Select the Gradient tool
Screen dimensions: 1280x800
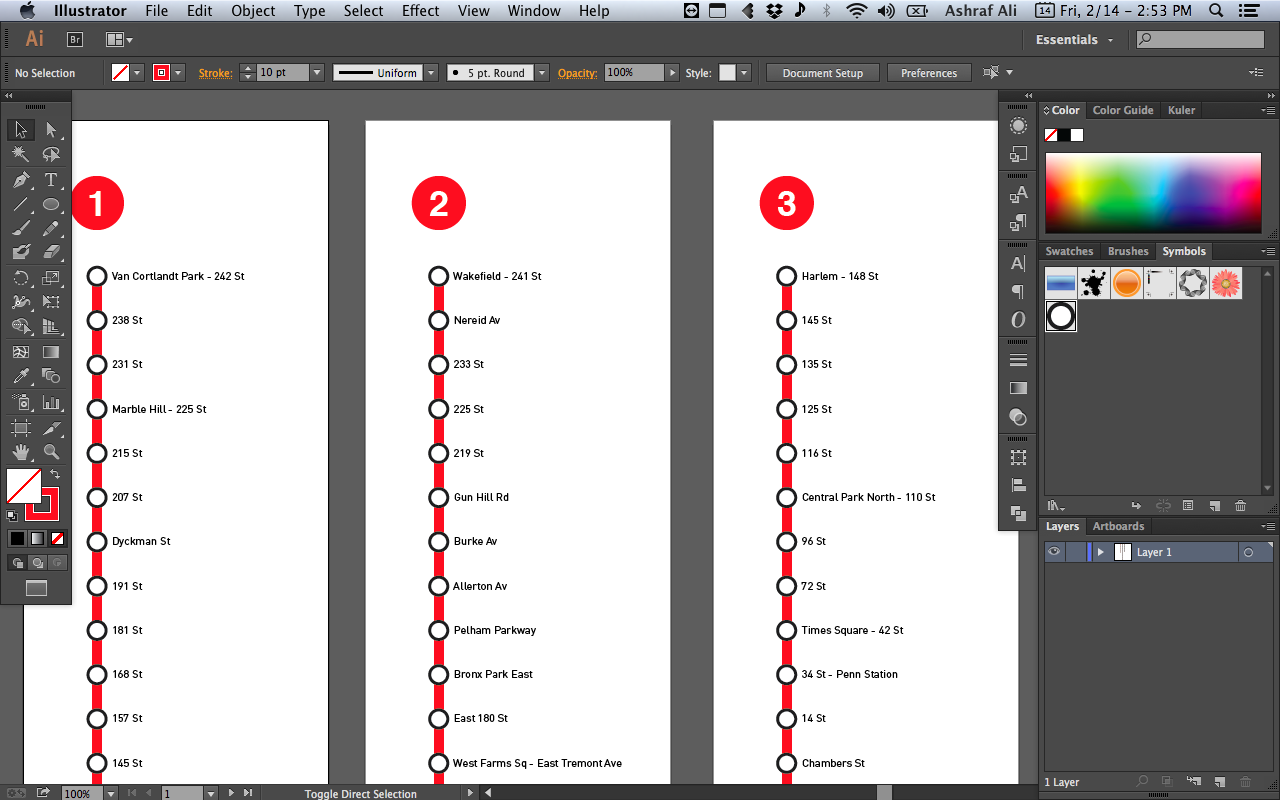(x=51, y=352)
